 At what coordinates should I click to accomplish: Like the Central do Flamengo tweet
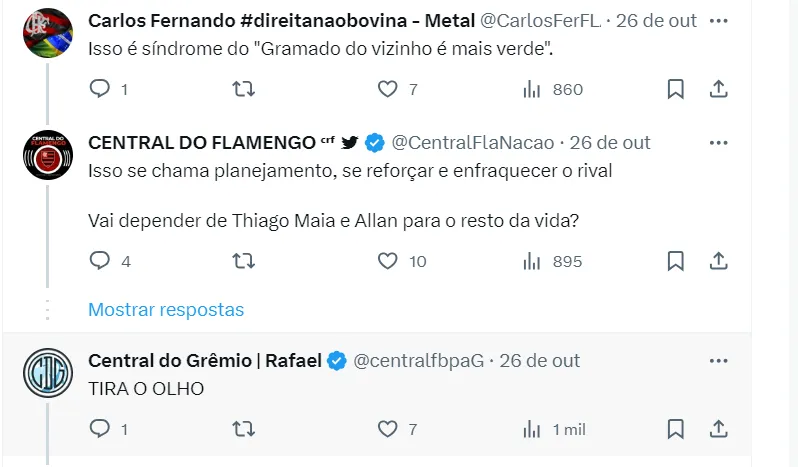pos(388,261)
